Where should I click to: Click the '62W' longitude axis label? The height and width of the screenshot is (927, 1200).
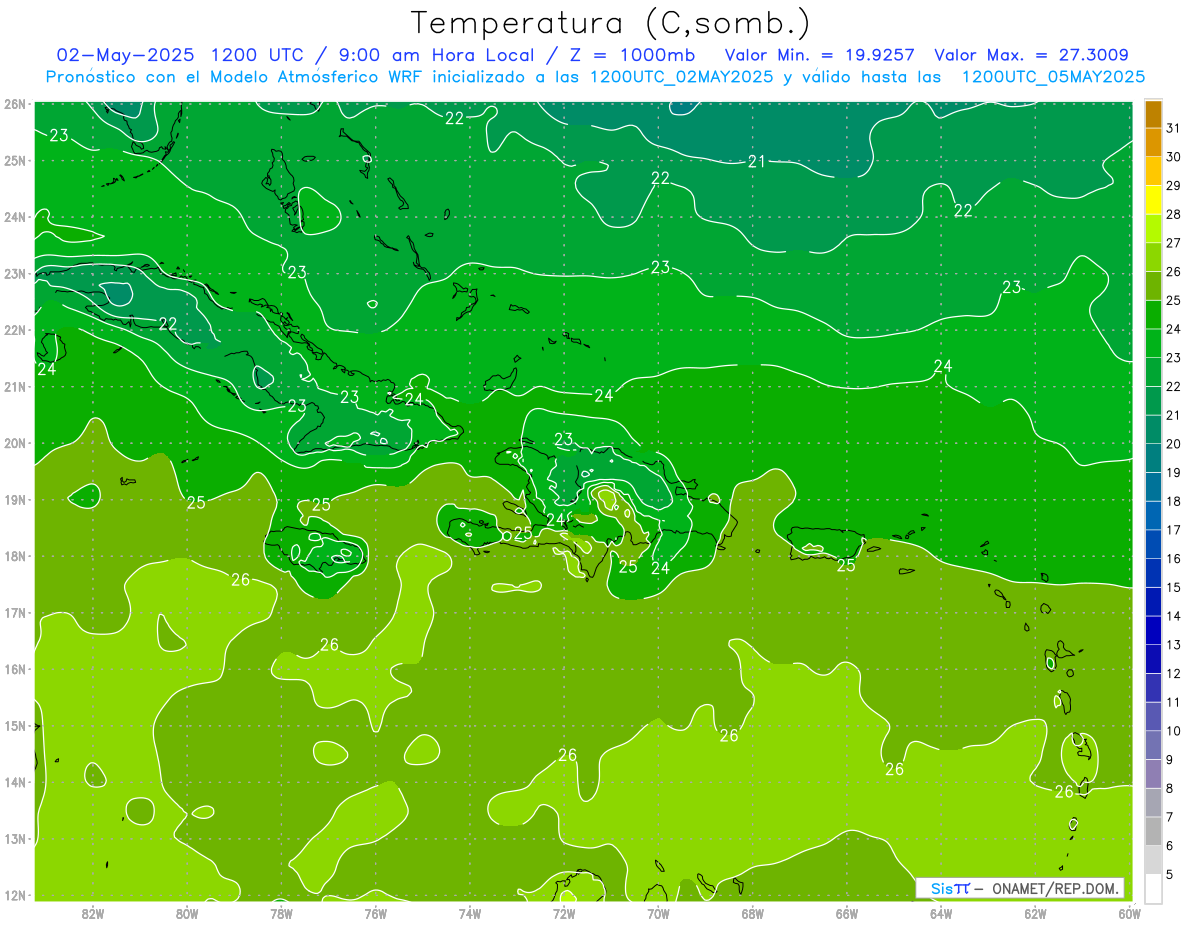(1035, 913)
